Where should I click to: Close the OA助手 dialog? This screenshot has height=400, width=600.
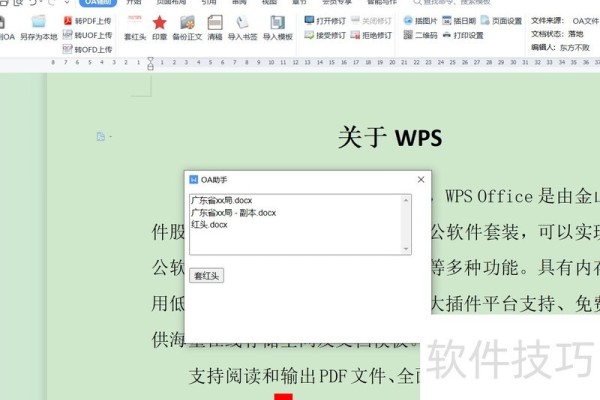(x=421, y=180)
